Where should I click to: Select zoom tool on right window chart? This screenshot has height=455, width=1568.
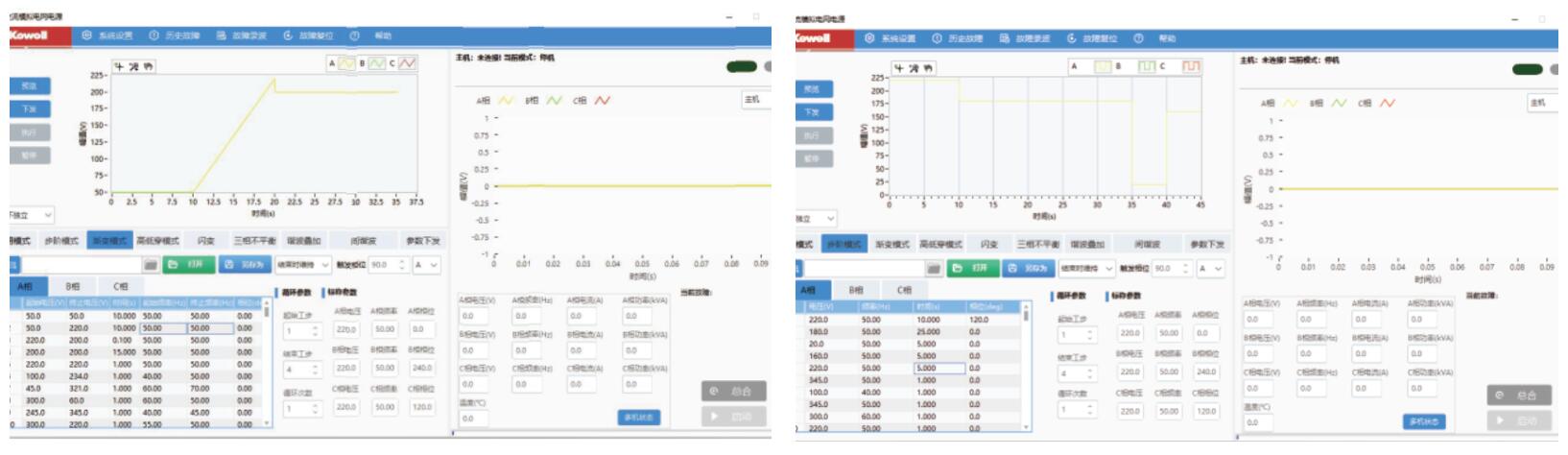(915, 68)
